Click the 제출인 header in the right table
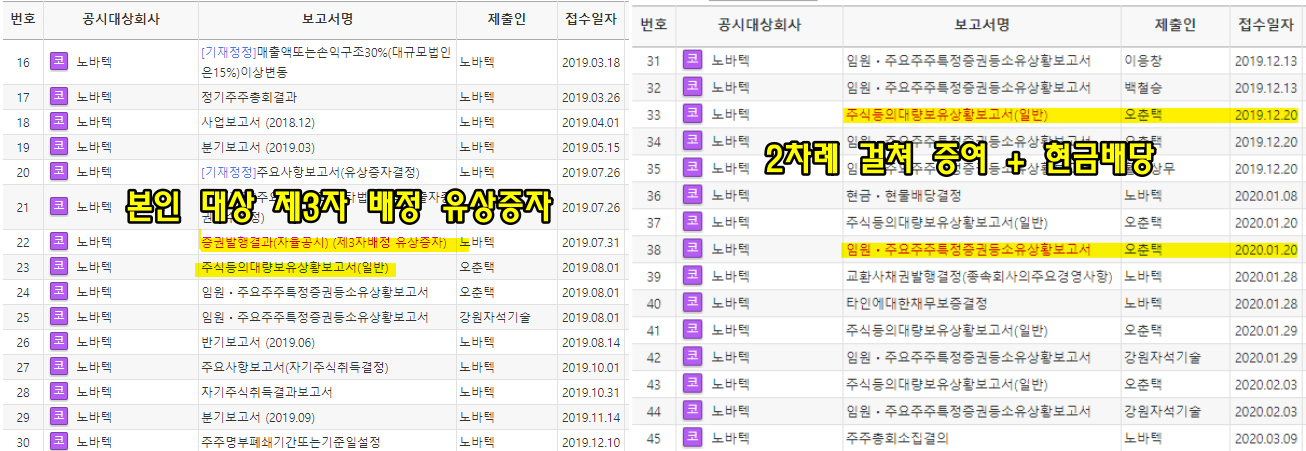Image resolution: width=1306 pixels, height=451 pixels. point(1175,24)
